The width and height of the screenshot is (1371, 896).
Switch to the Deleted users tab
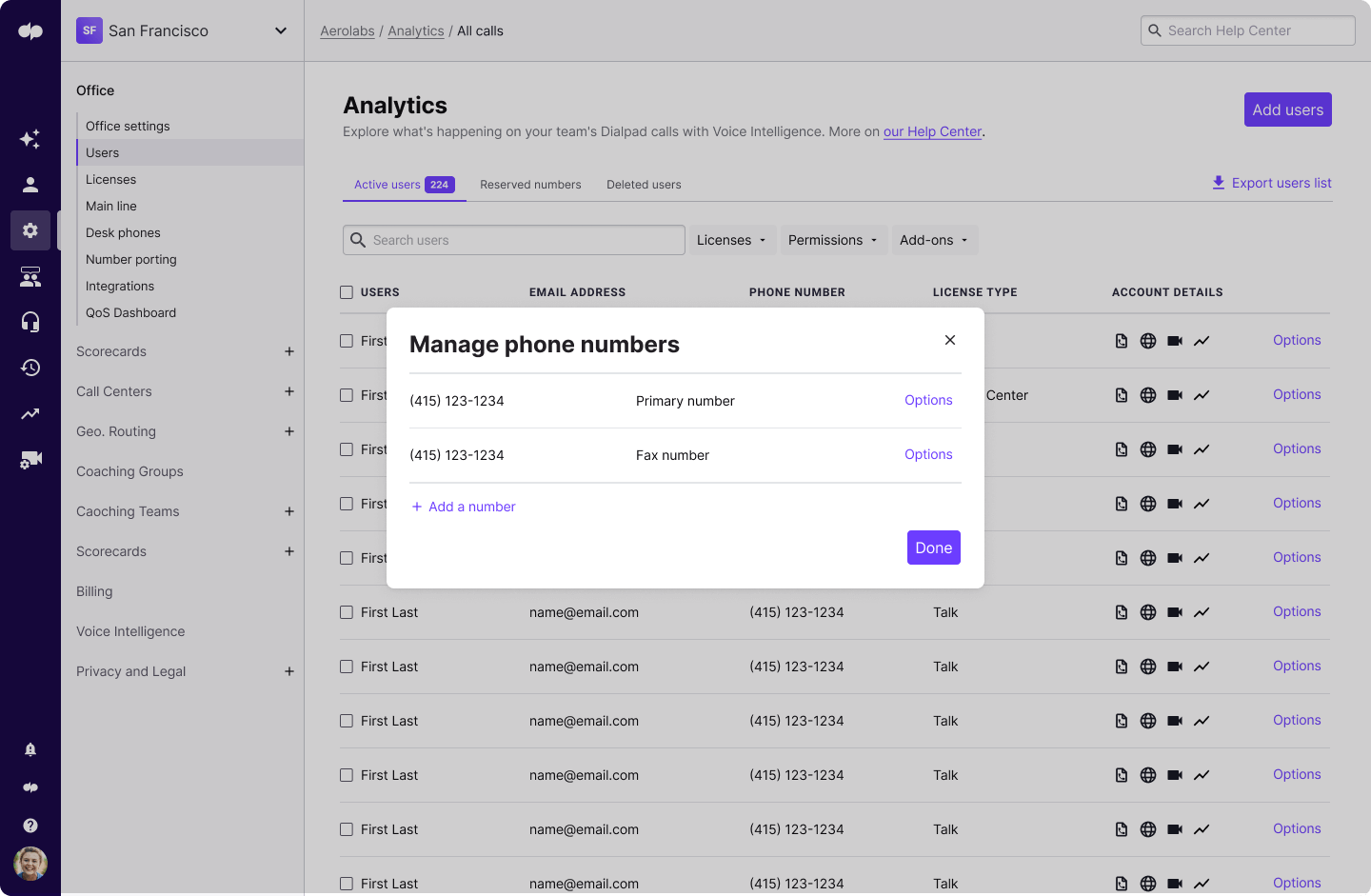[644, 184]
